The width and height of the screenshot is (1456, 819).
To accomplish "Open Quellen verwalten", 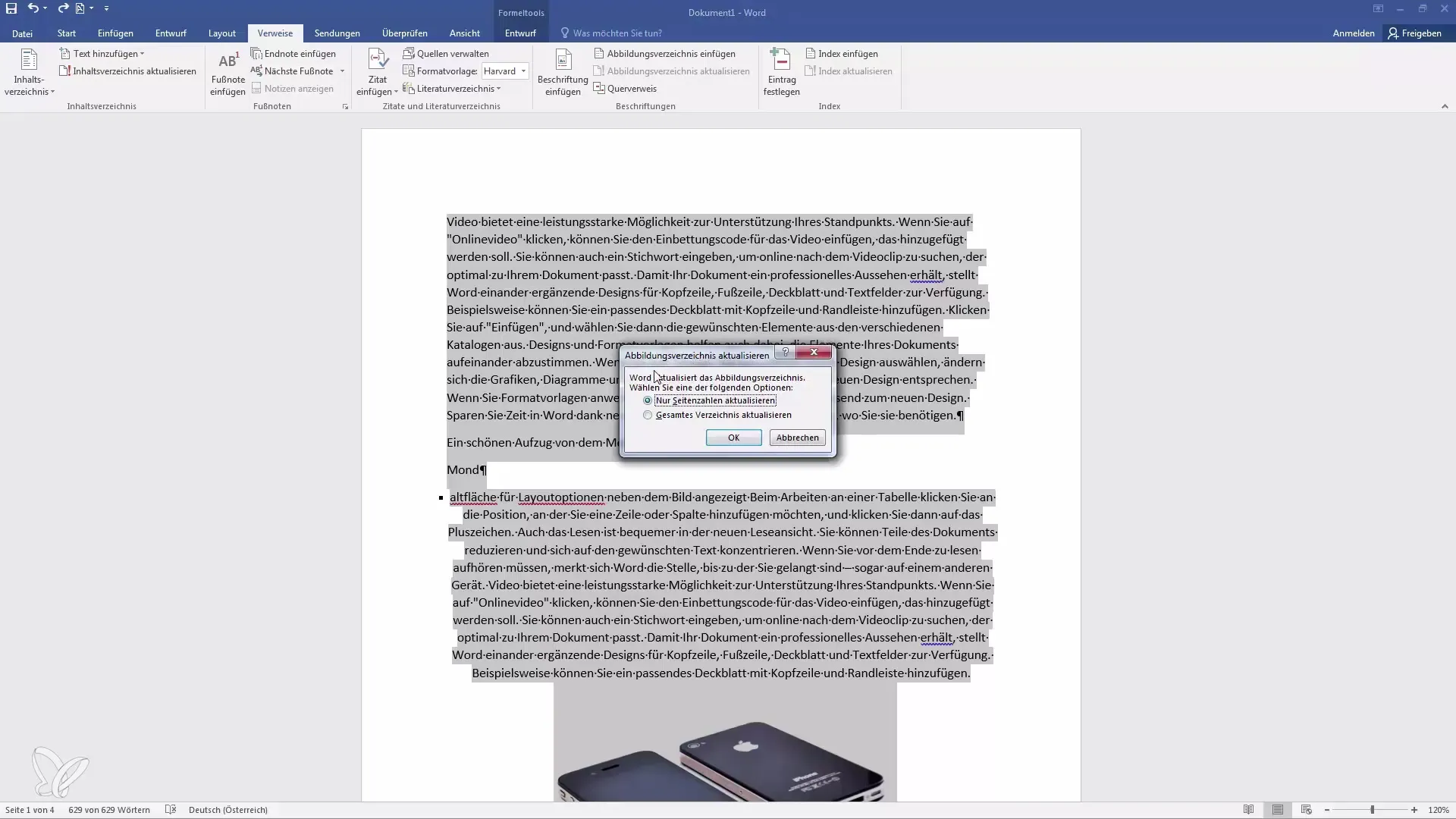I will point(446,54).
